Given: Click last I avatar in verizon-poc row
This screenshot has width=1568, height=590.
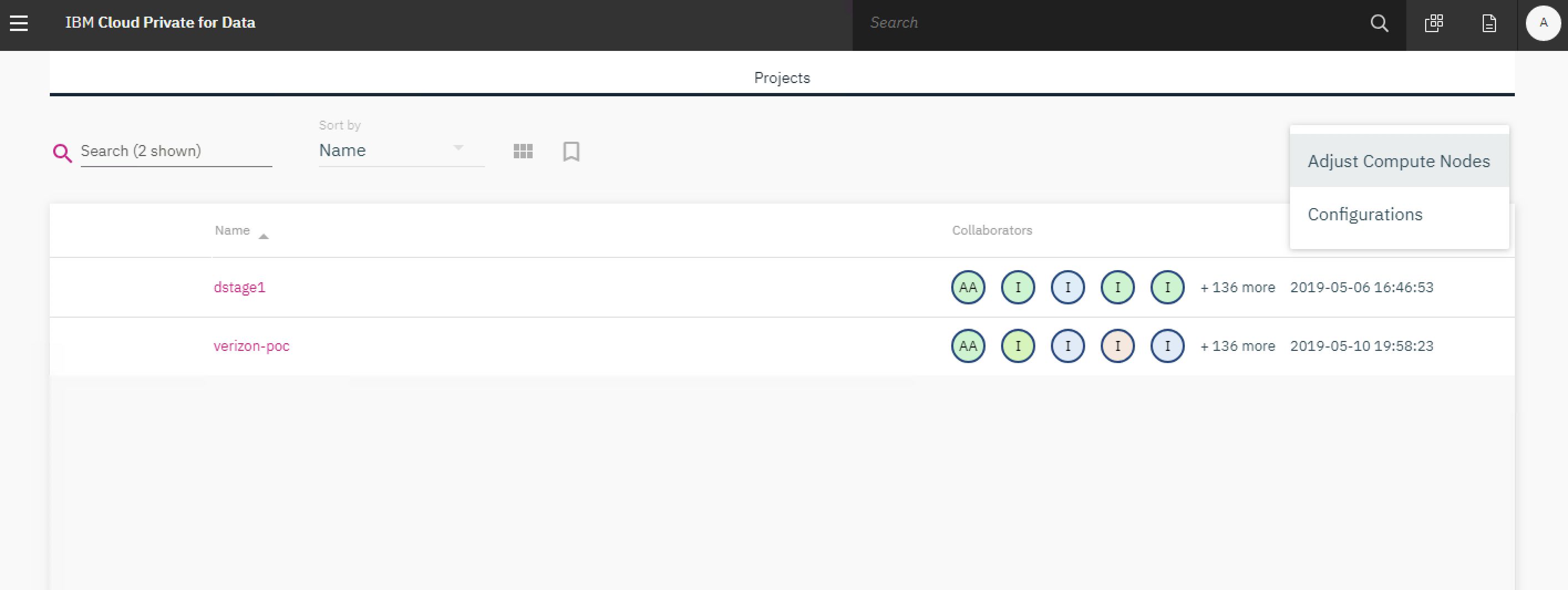Looking at the screenshot, I should pos(1167,345).
